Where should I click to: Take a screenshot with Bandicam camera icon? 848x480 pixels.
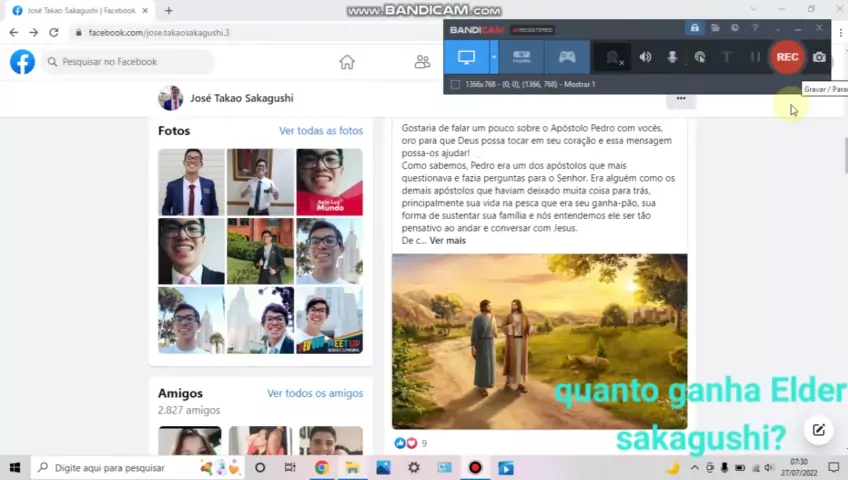click(x=819, y=57)
